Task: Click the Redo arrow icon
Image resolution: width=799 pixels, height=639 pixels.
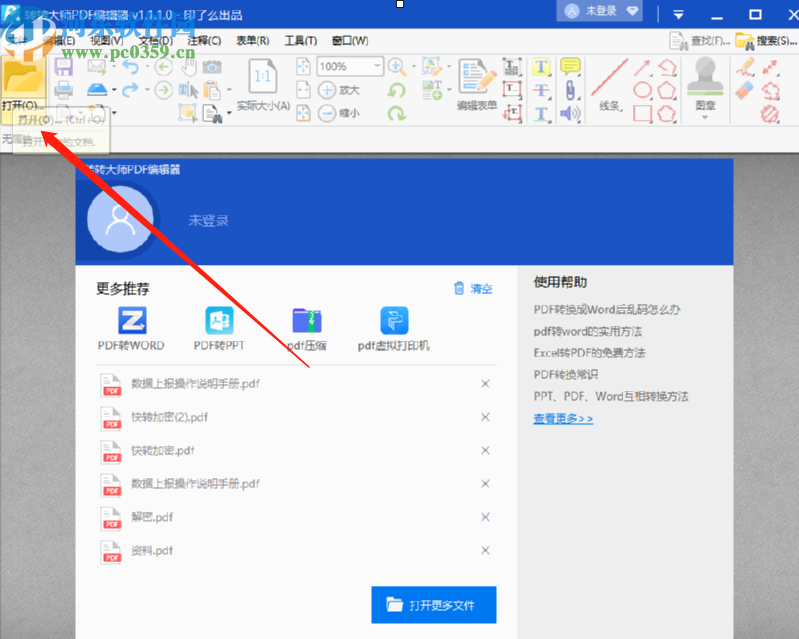Action: click(130, 90)
